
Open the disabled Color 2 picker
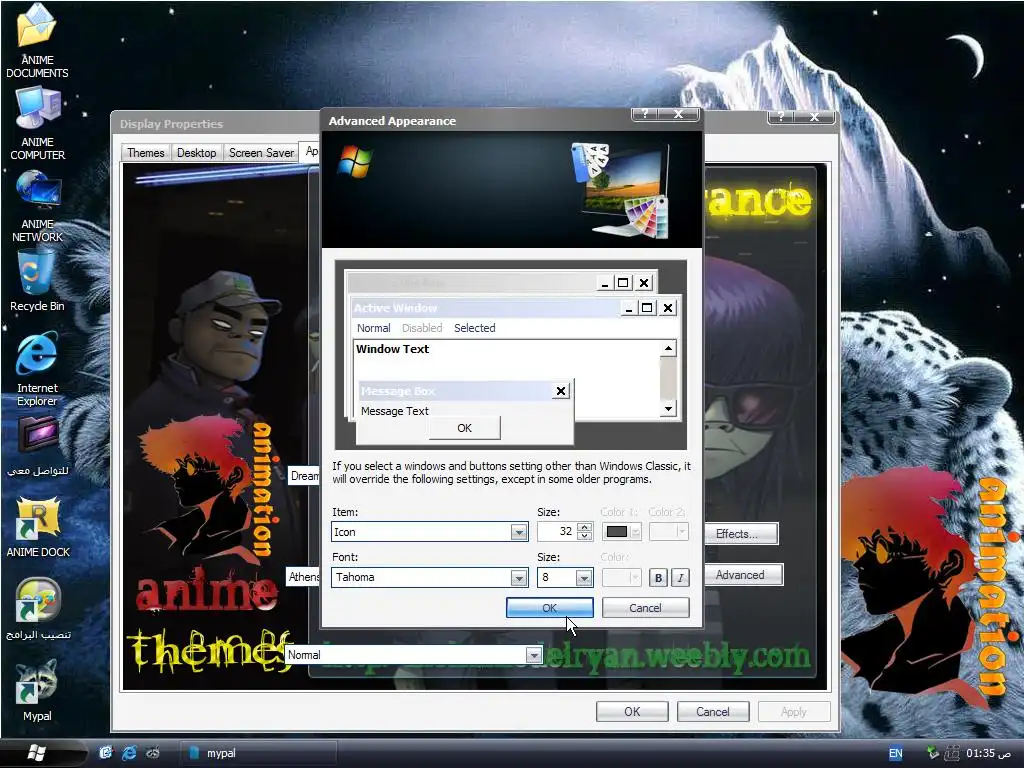669,532
